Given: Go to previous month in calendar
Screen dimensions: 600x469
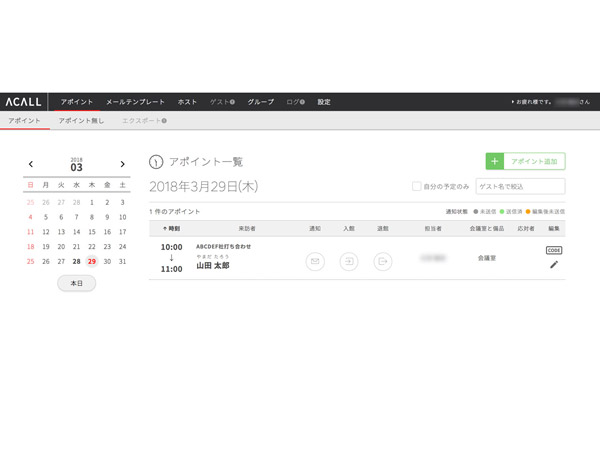Looking at the screenshot, I should coord(30,164).
